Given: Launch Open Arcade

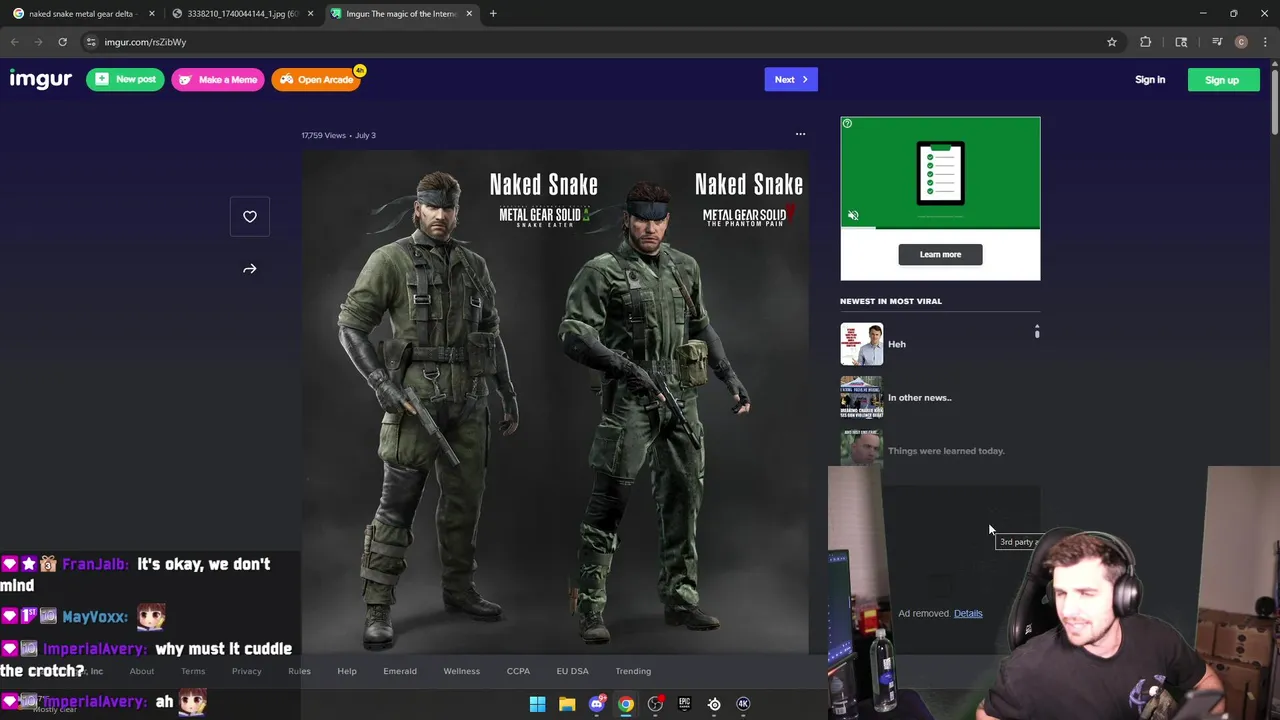Looking at the screenshot, I should [x=316, y=80].
